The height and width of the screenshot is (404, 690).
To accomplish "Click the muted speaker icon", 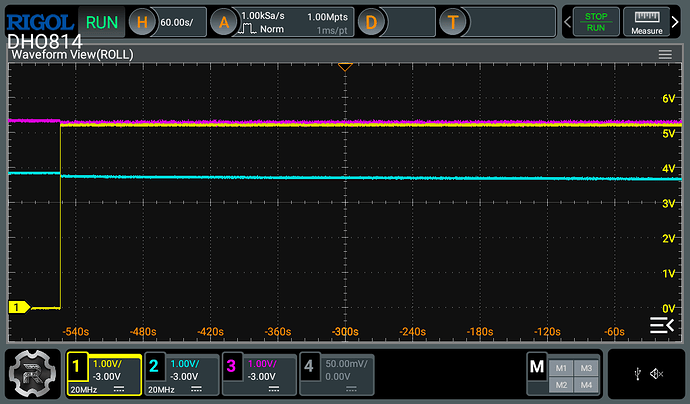I will [x=655, y=374].
